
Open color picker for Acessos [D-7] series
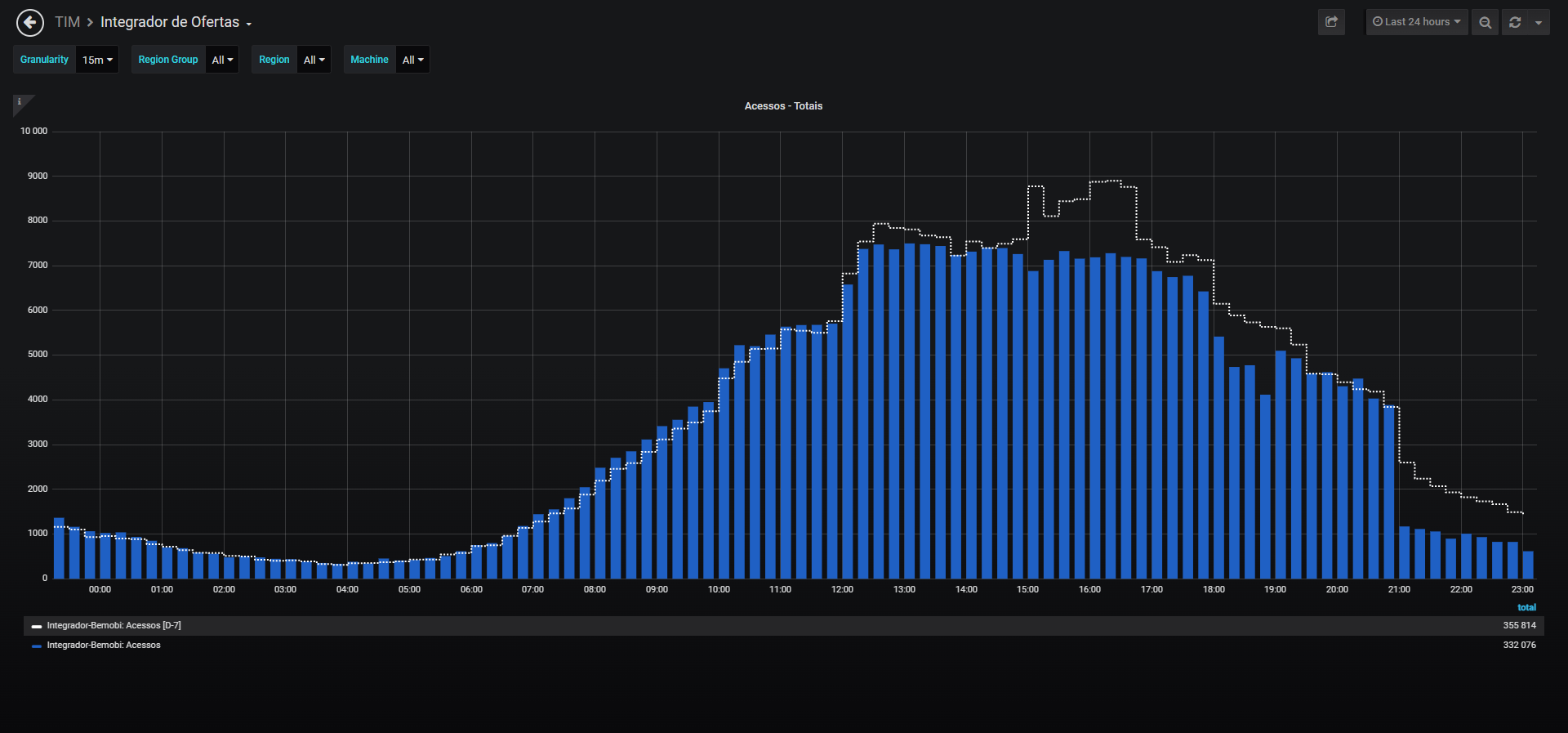point(36,627)
